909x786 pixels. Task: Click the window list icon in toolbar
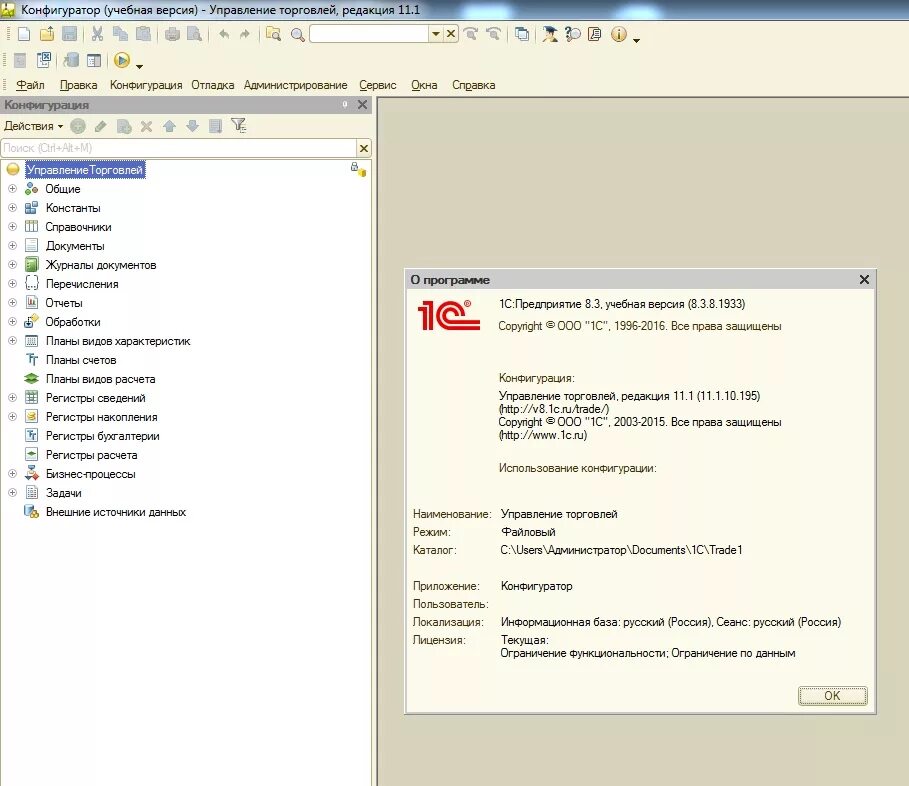(522, 34)
